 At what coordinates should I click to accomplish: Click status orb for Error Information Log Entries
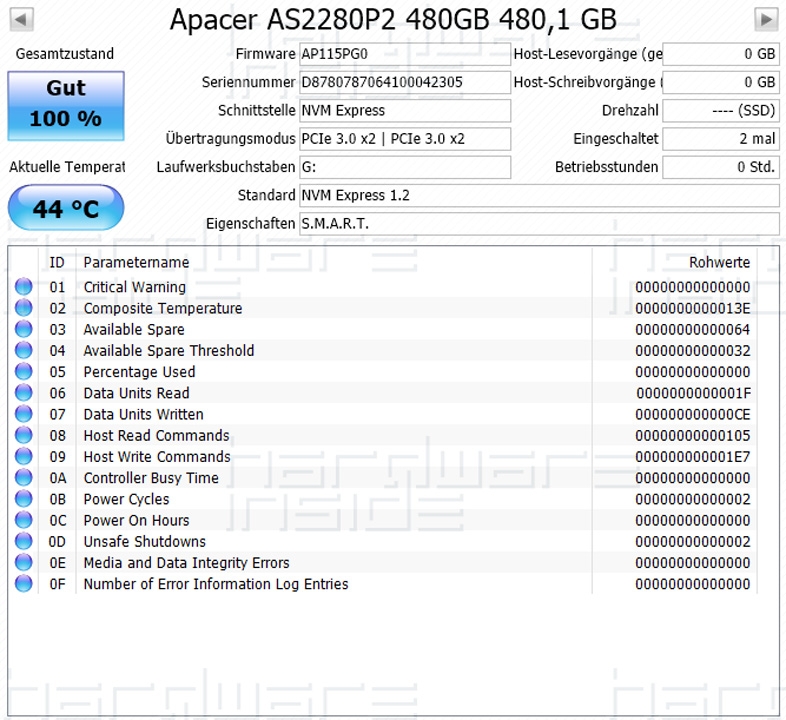[x=24, y=584]
